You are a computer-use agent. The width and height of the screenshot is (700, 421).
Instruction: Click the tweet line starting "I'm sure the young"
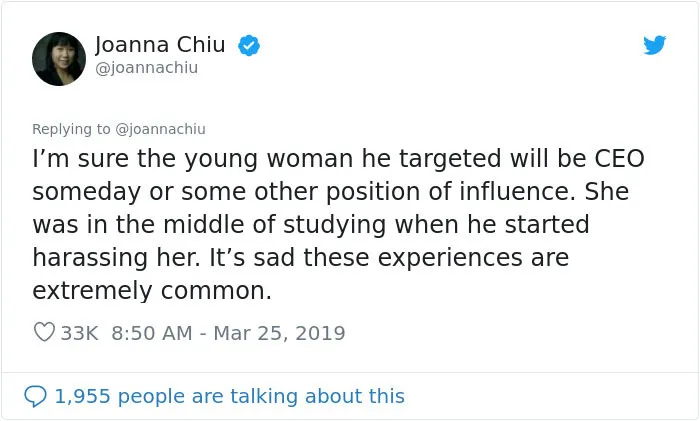338,159
